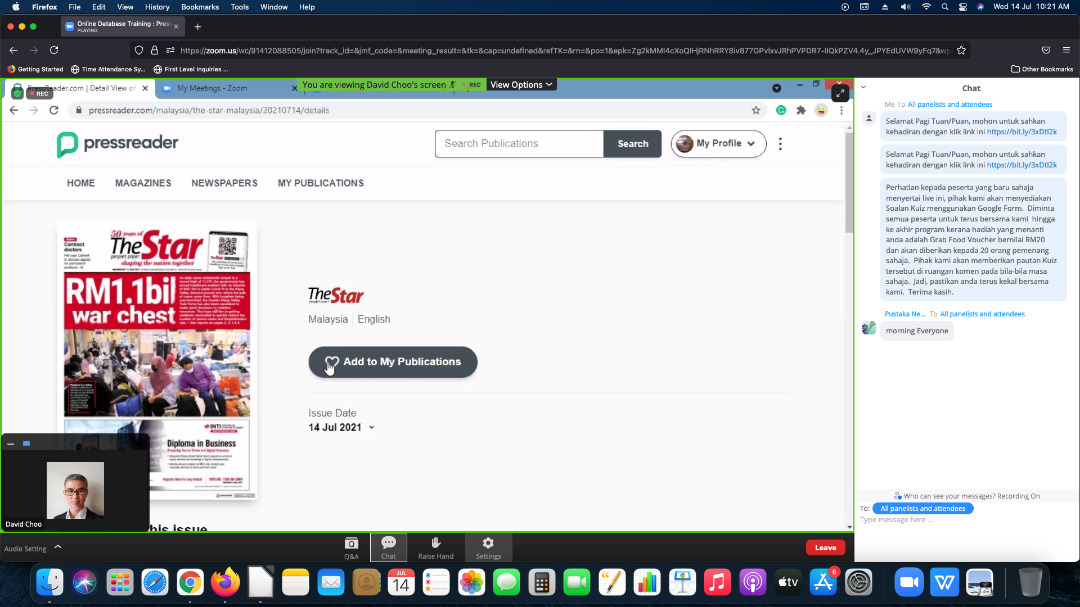Open the MY PUBLICATIONS tab

point(320,183)
